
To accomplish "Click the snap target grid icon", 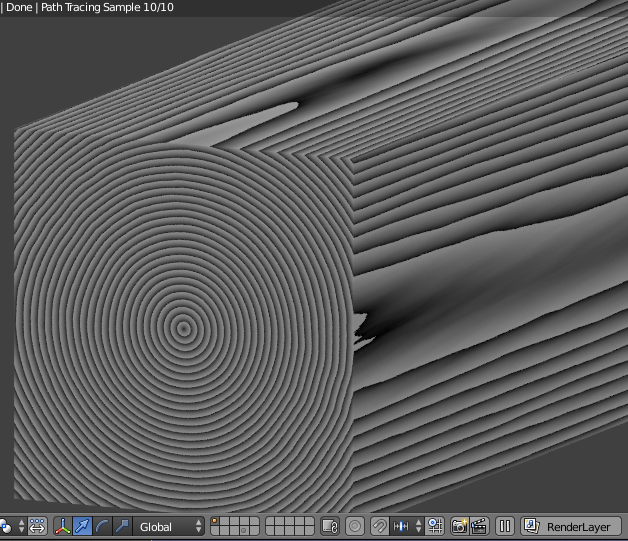I will (435, 526).
